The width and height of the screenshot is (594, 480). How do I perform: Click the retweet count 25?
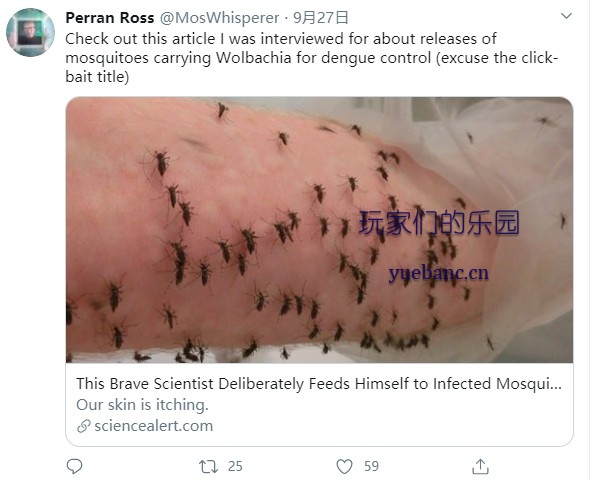point(235,466)
